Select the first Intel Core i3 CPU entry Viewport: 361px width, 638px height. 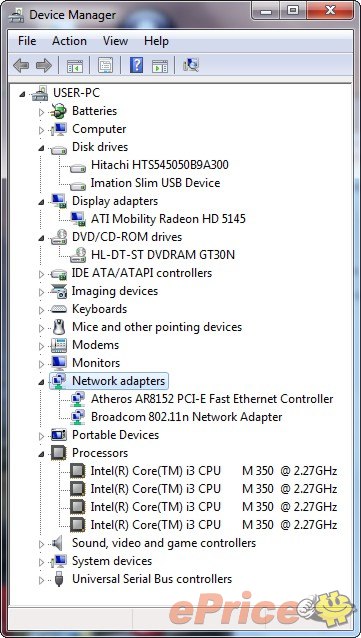(214, 471)
